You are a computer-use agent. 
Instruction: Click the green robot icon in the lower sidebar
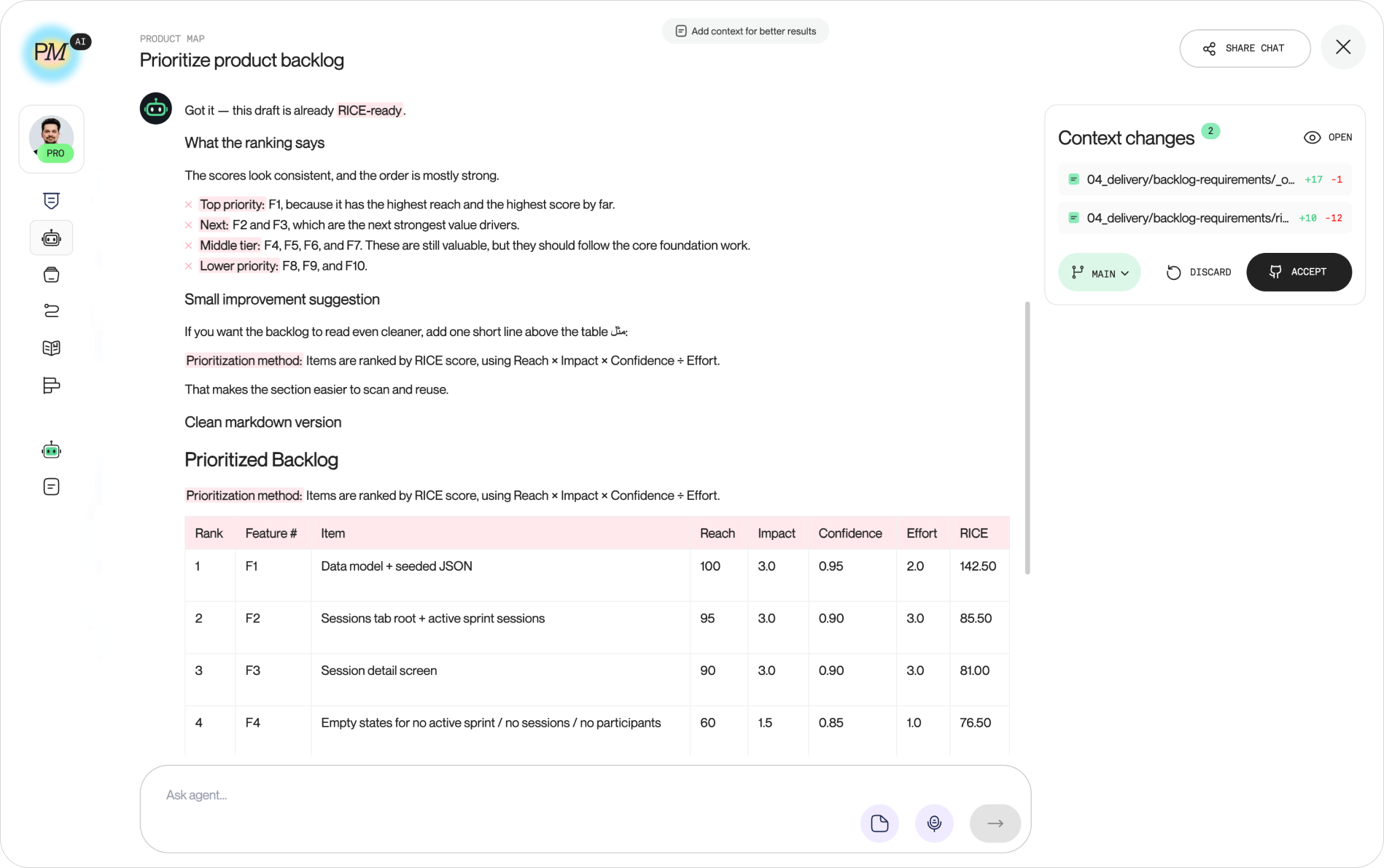pos(51,450)
